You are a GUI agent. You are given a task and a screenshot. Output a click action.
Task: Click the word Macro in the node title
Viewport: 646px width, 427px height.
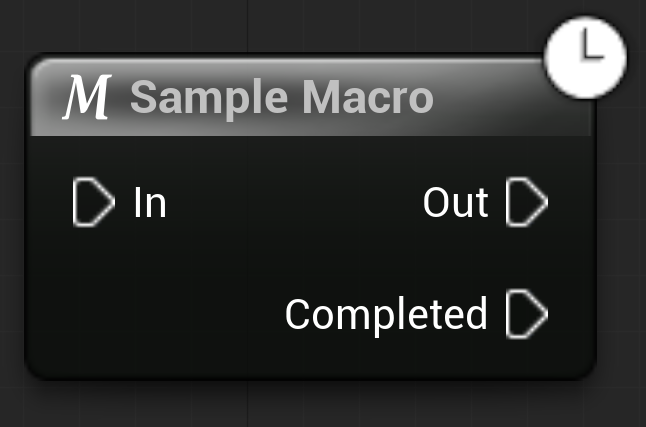368,97
